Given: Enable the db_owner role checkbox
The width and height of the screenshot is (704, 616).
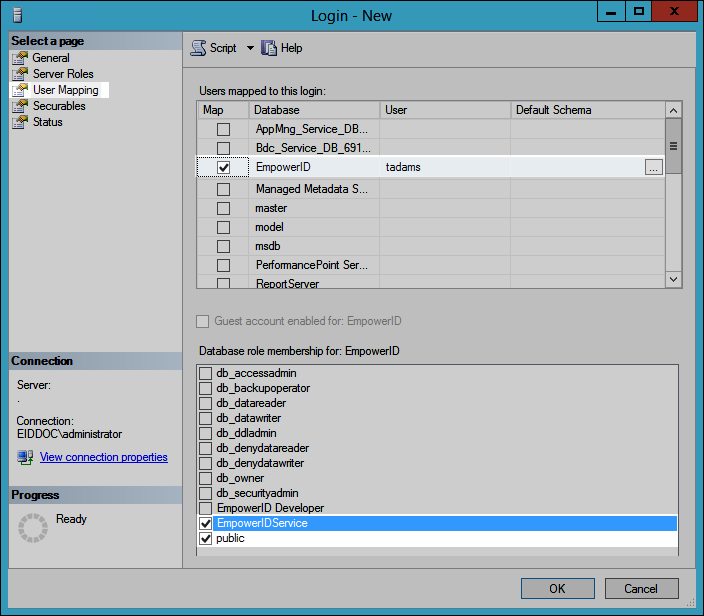Looking at the screenshot, I should coord(206,478).
